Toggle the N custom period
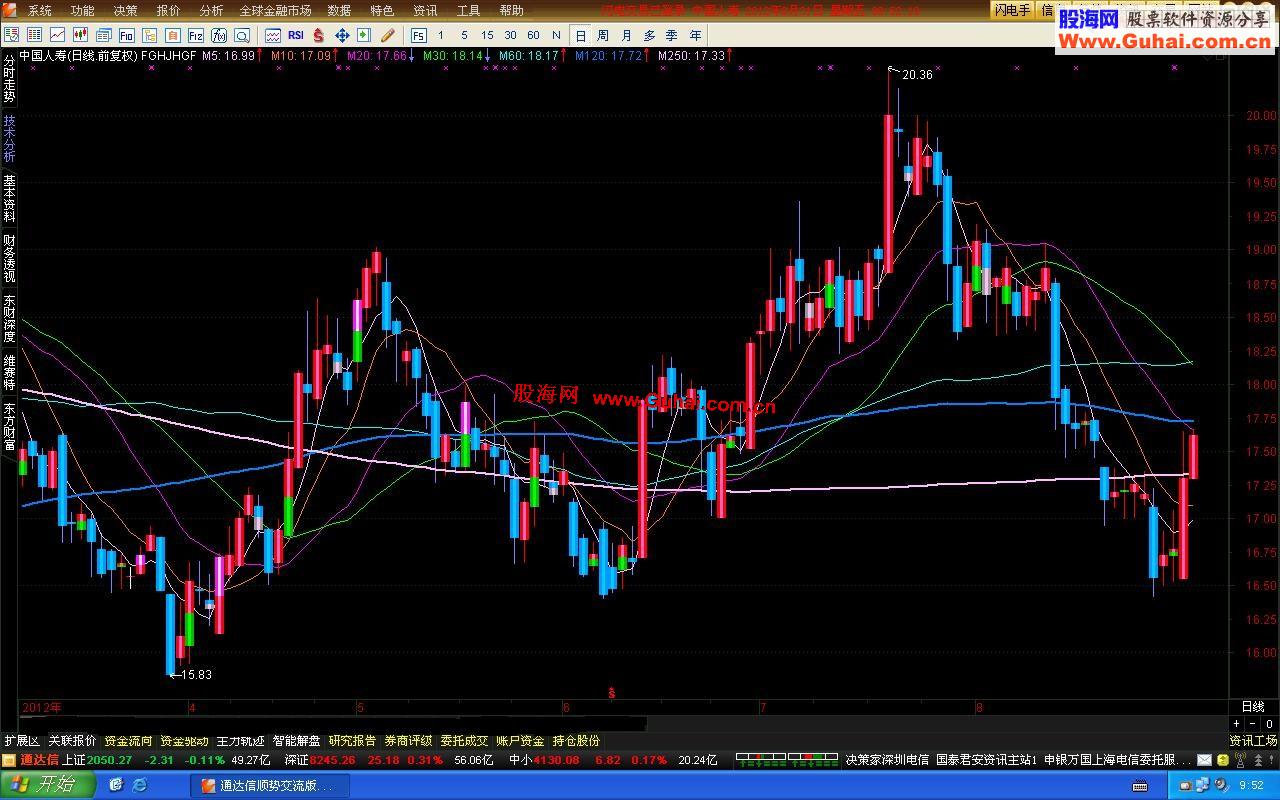The width and height of the screenshot is (1280, 800). pyautogui.click(x=556, y=35)
